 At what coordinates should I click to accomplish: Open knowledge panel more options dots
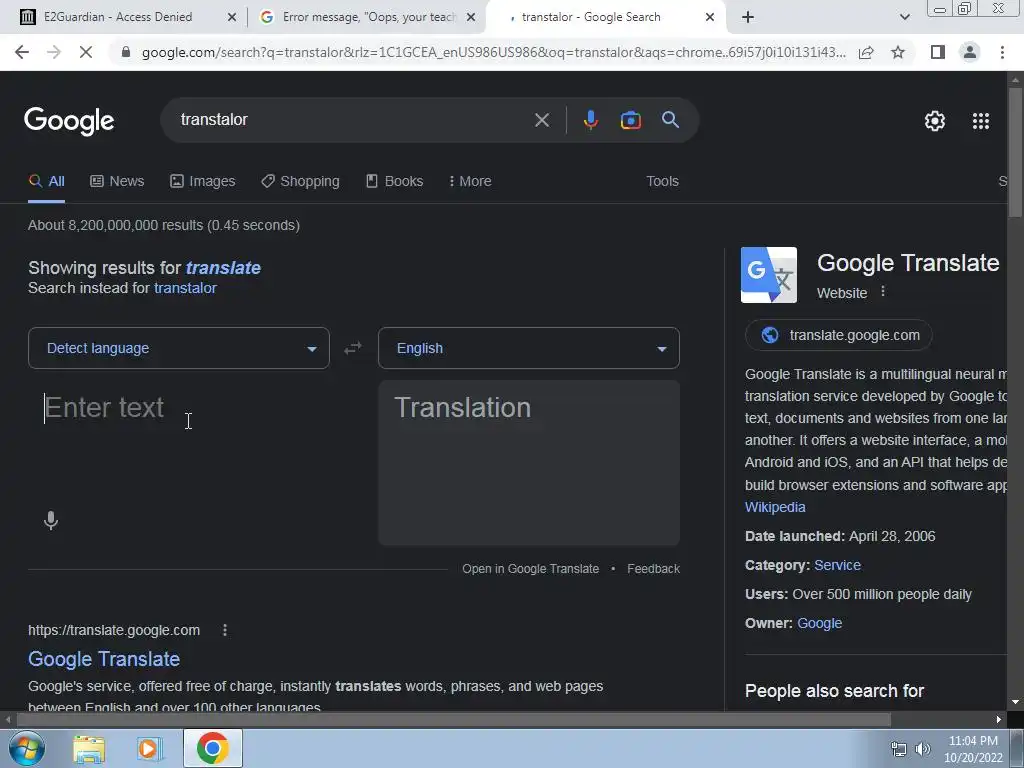pos(883,292)
